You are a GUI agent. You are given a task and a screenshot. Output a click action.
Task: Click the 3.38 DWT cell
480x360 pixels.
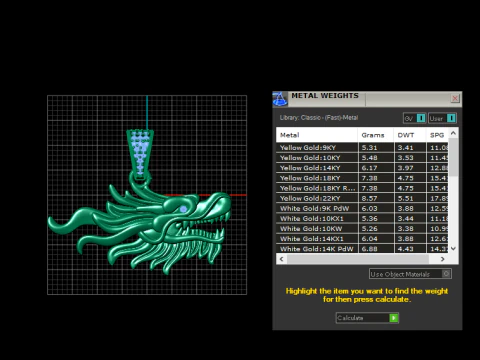click(410, 229)
